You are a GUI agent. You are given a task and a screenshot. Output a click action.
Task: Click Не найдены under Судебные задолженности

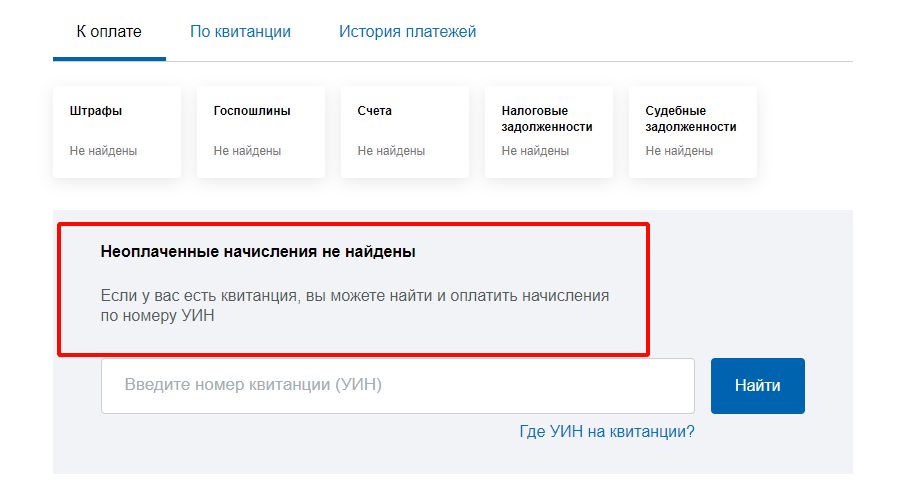pos(679,151)
